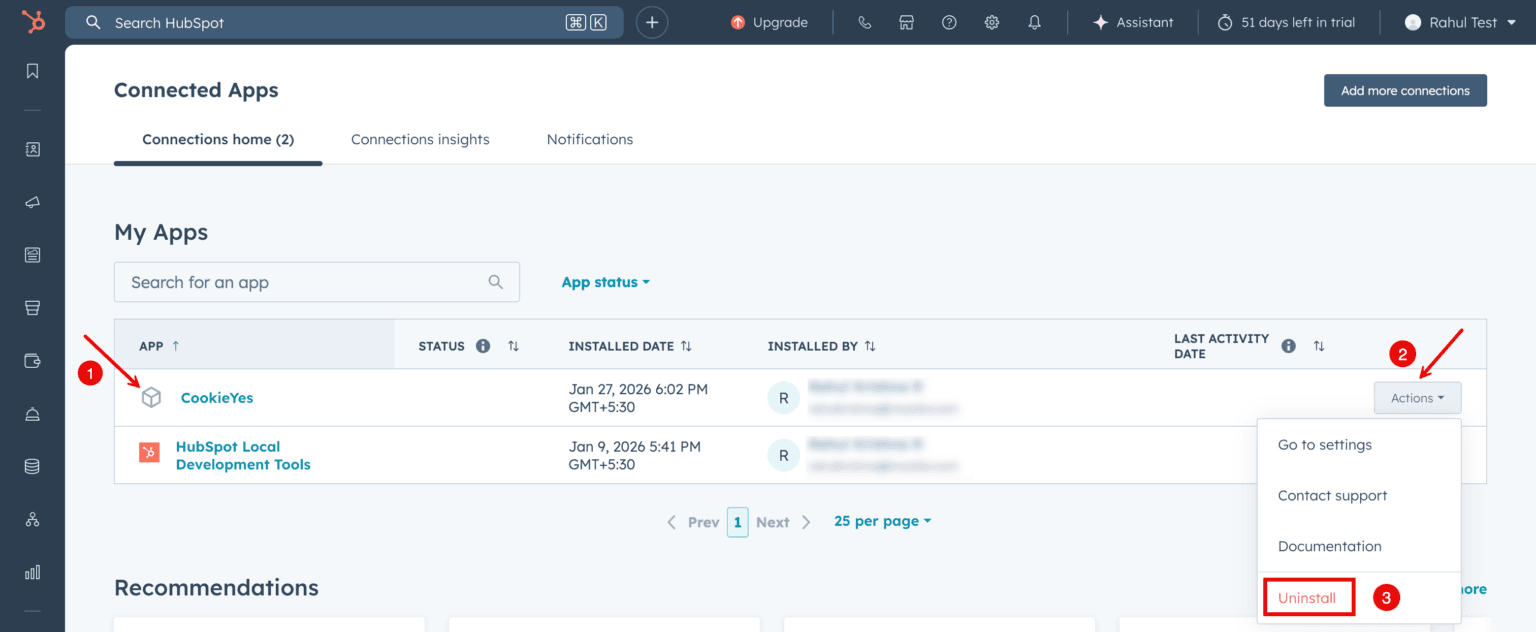The image size is (1536, 632).
Task: Open HubSpot Local Development Tools link
Action: click(243, 455)
